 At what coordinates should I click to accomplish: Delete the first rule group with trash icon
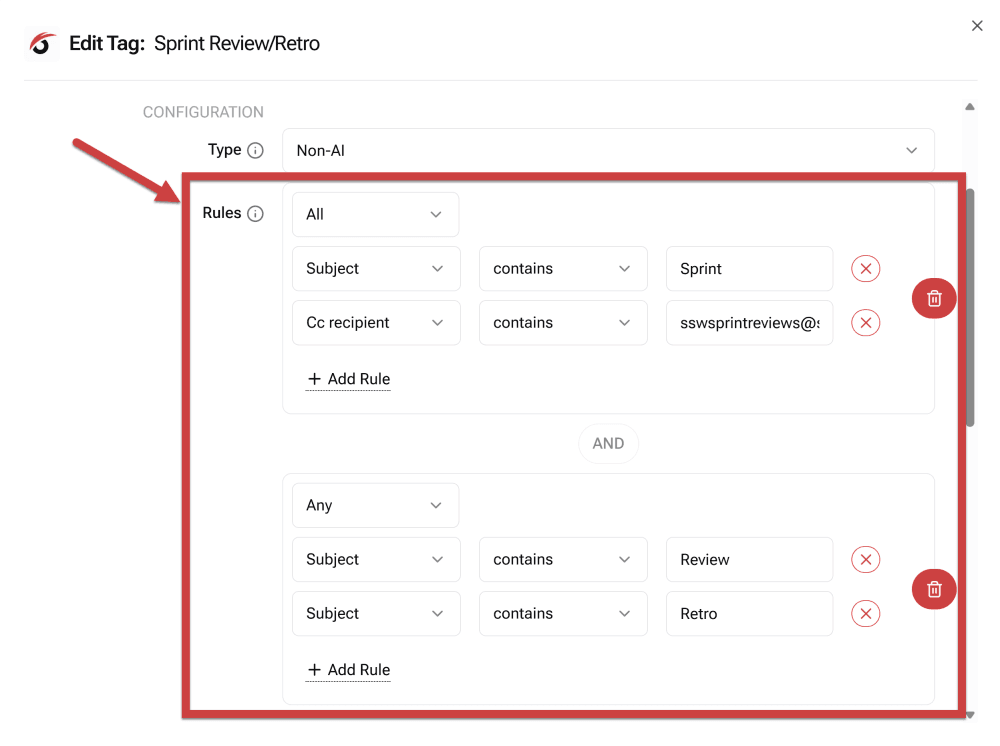tap(934, 298)
